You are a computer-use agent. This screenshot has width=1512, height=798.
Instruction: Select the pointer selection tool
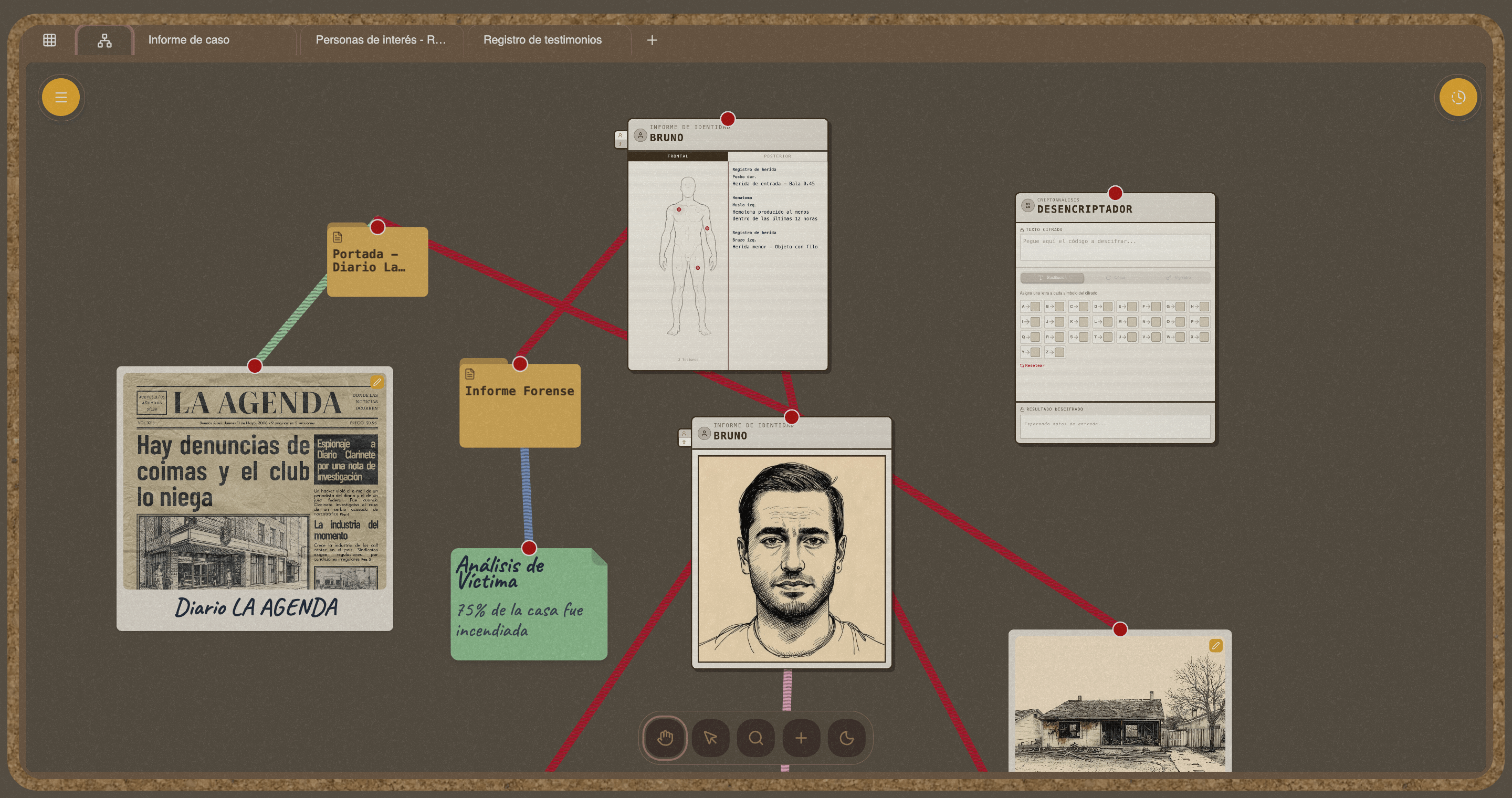coord(710,738)
